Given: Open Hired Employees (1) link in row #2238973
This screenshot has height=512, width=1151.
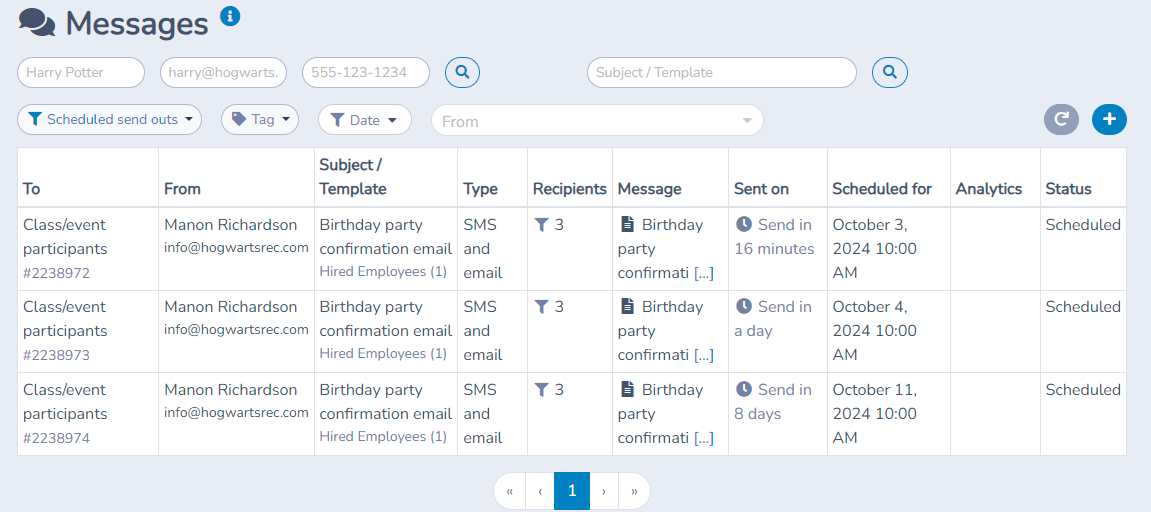Looking at the screenshot, I should coord(383,353).
